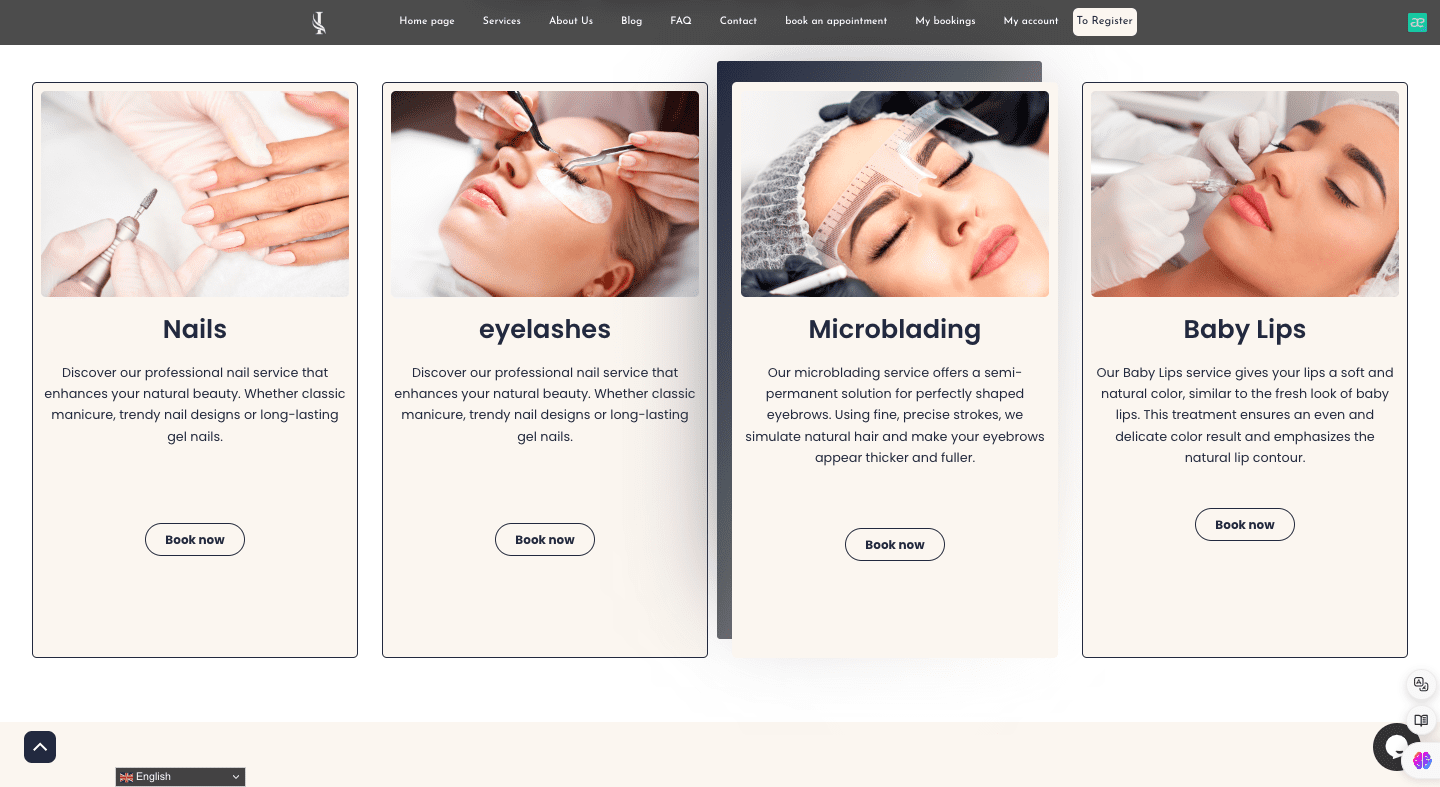
Task: Click Book now under eyelashes
Action: pos(545,539)
